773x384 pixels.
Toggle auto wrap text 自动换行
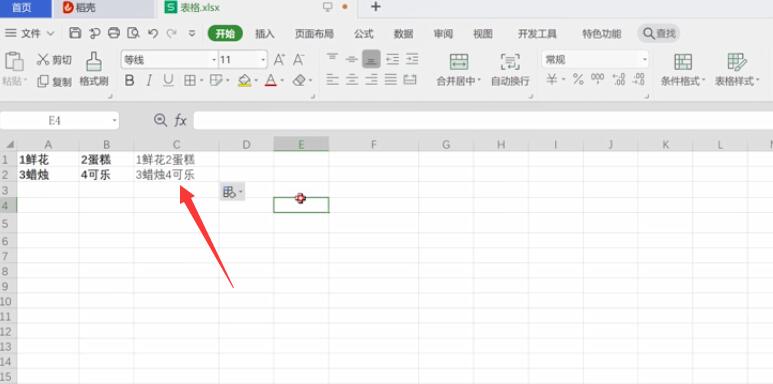coord(510,70)
